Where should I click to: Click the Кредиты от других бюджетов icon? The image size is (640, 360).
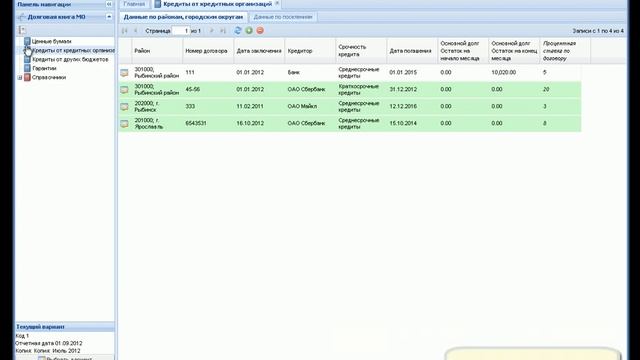27,59
